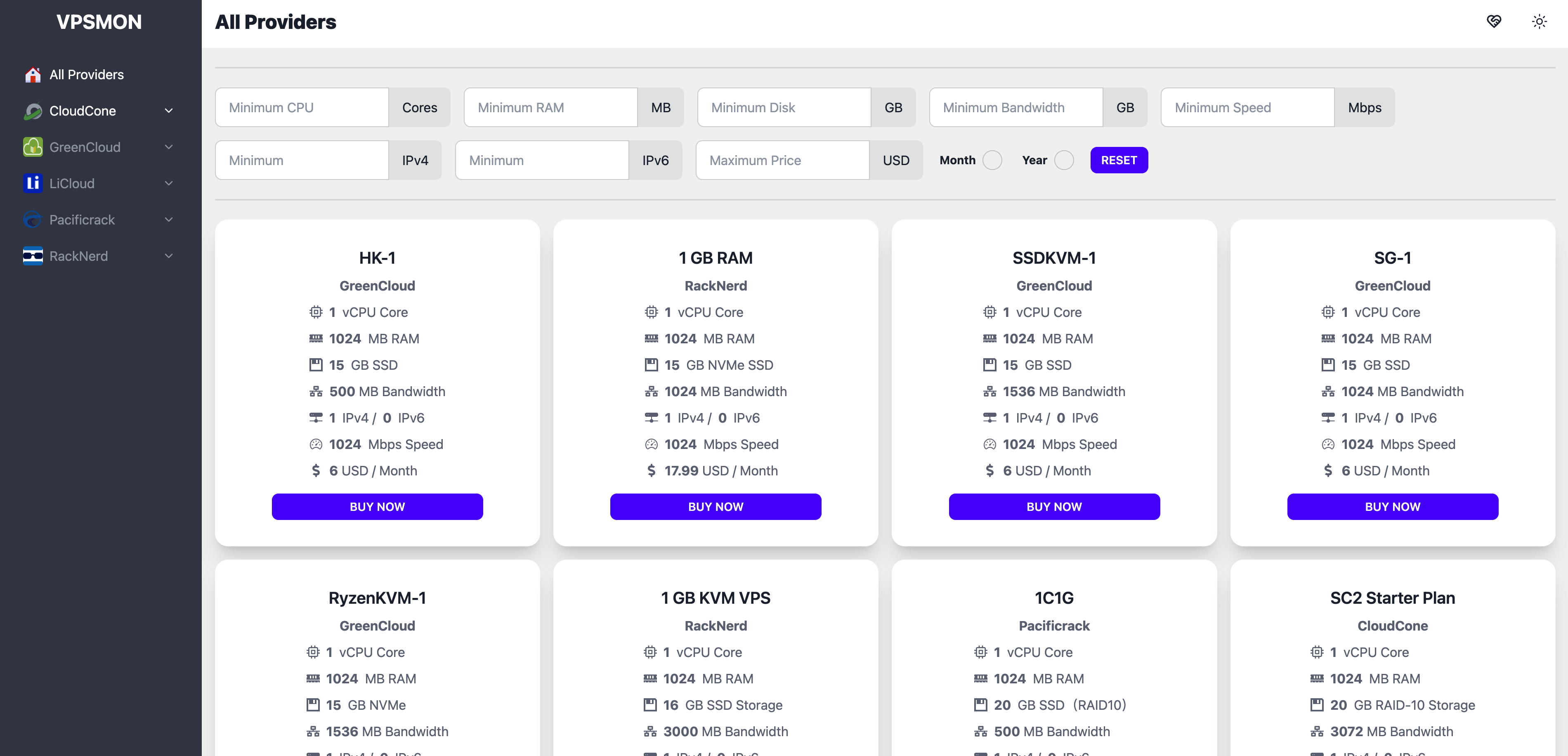Image resolution: width=1568 pixels, height=756 pixels.
Task: Click the RackNerd logo icon
Action: pos(33,256)
